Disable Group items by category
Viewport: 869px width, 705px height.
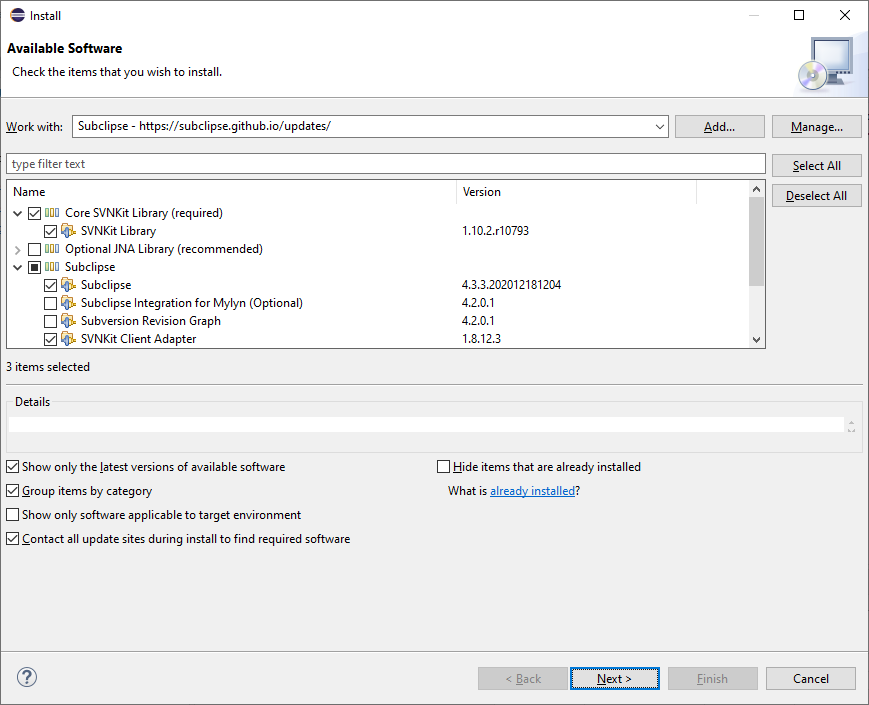pos(11,490)
